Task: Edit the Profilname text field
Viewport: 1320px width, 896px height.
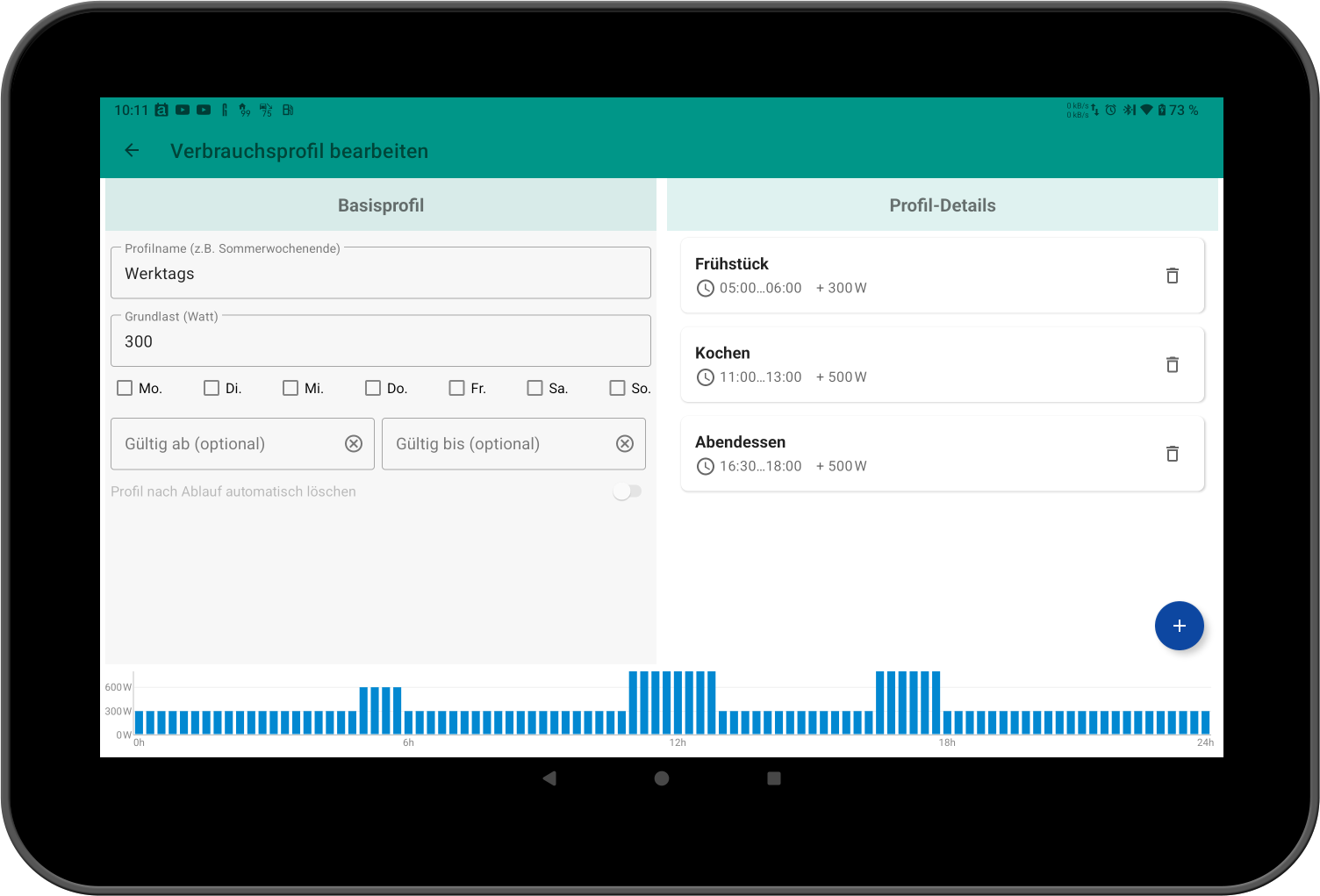Action: point(380,274)
